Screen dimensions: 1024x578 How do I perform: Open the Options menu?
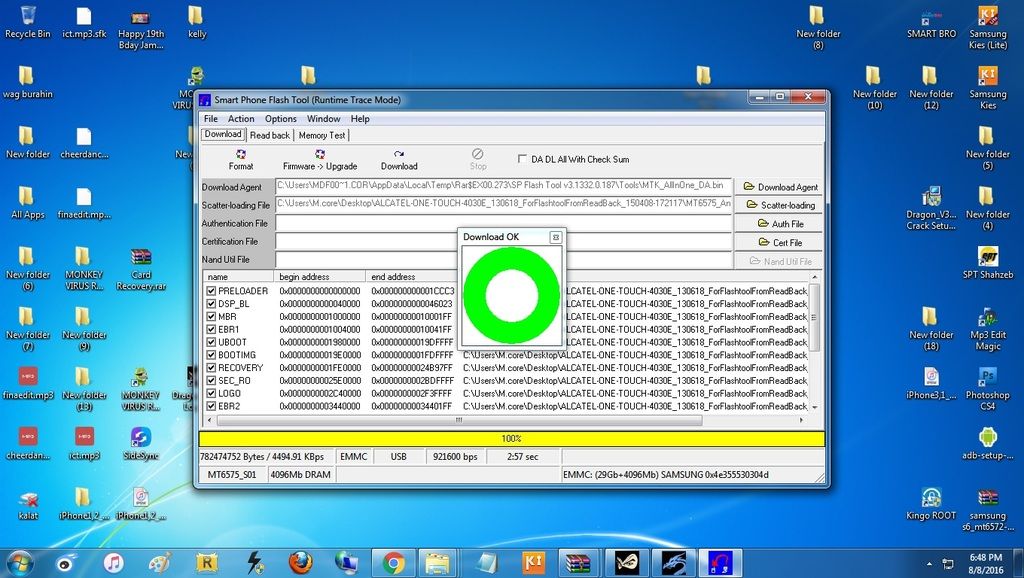click(x=280, y=119)
